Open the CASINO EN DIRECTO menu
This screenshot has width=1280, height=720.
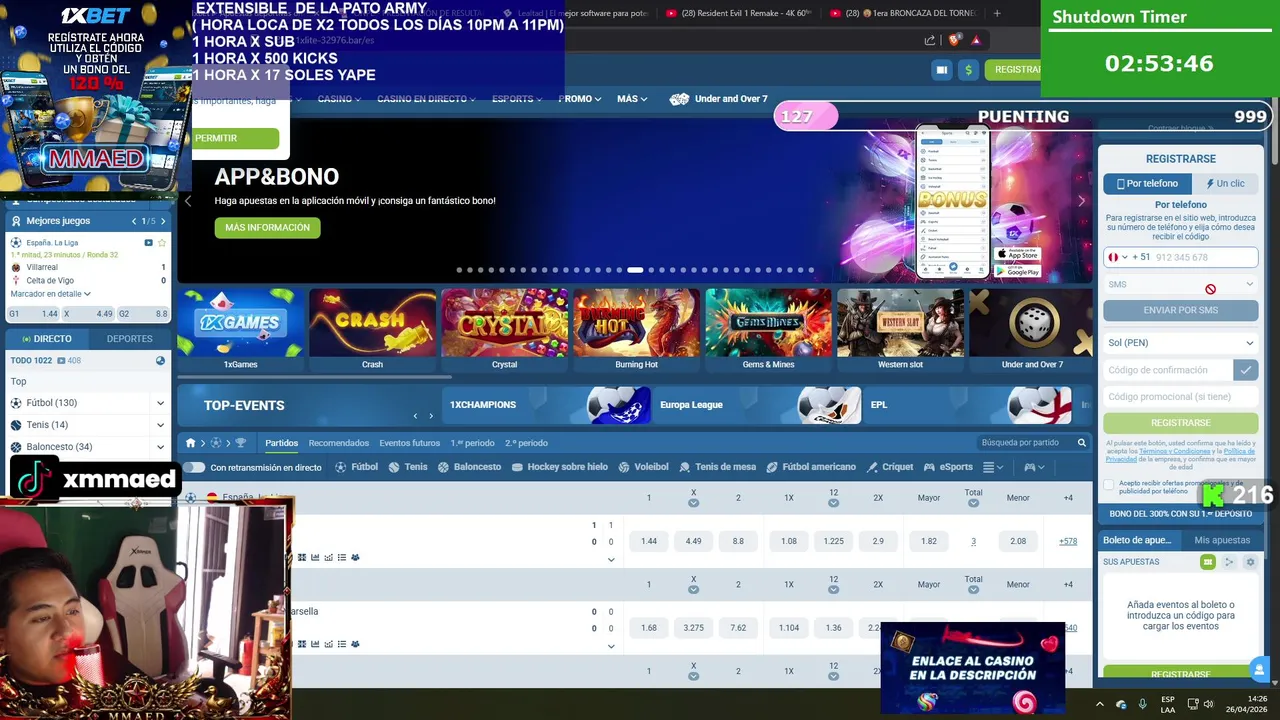(426, 99)
